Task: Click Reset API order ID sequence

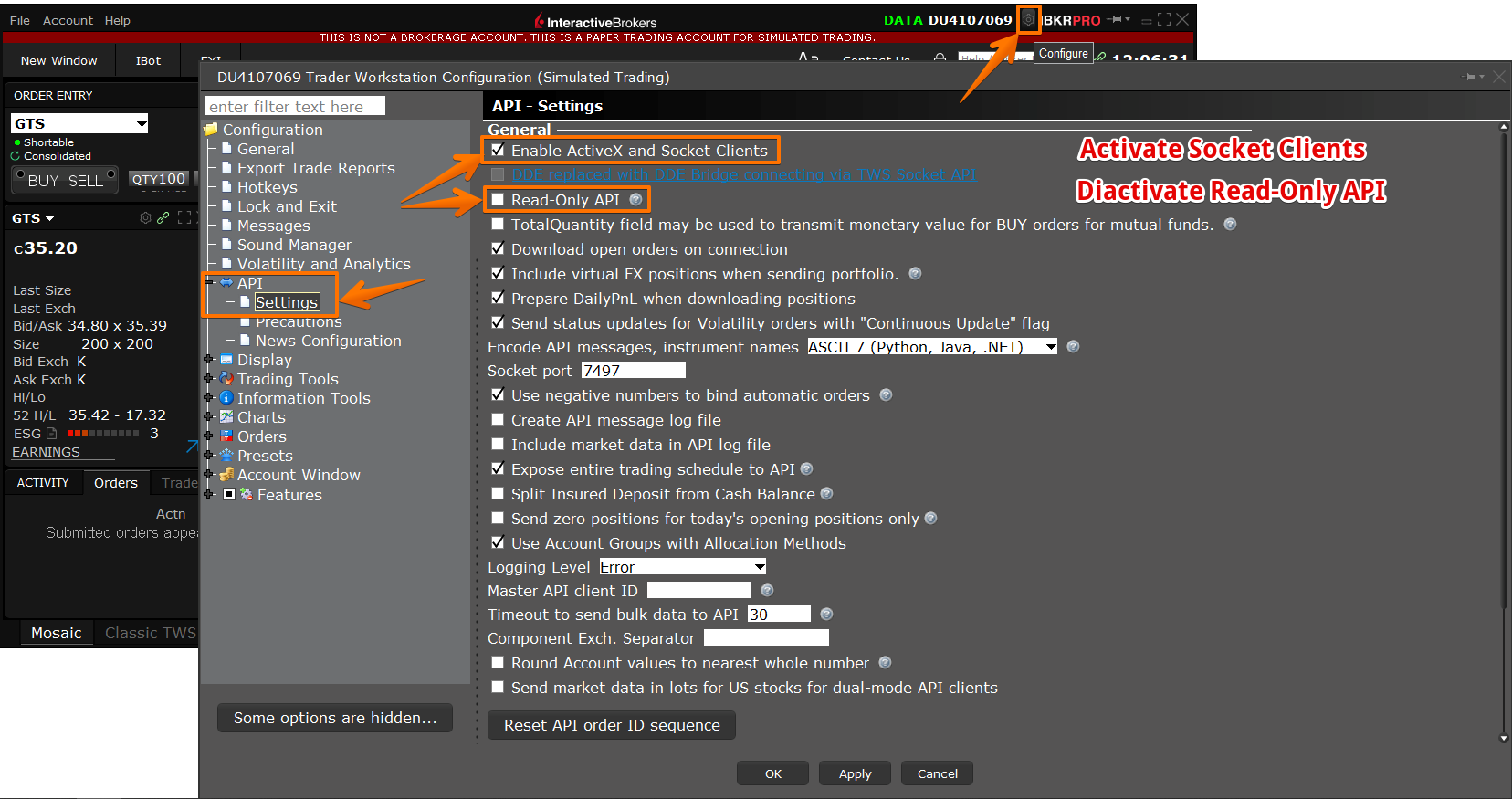Action: (612, 725)
